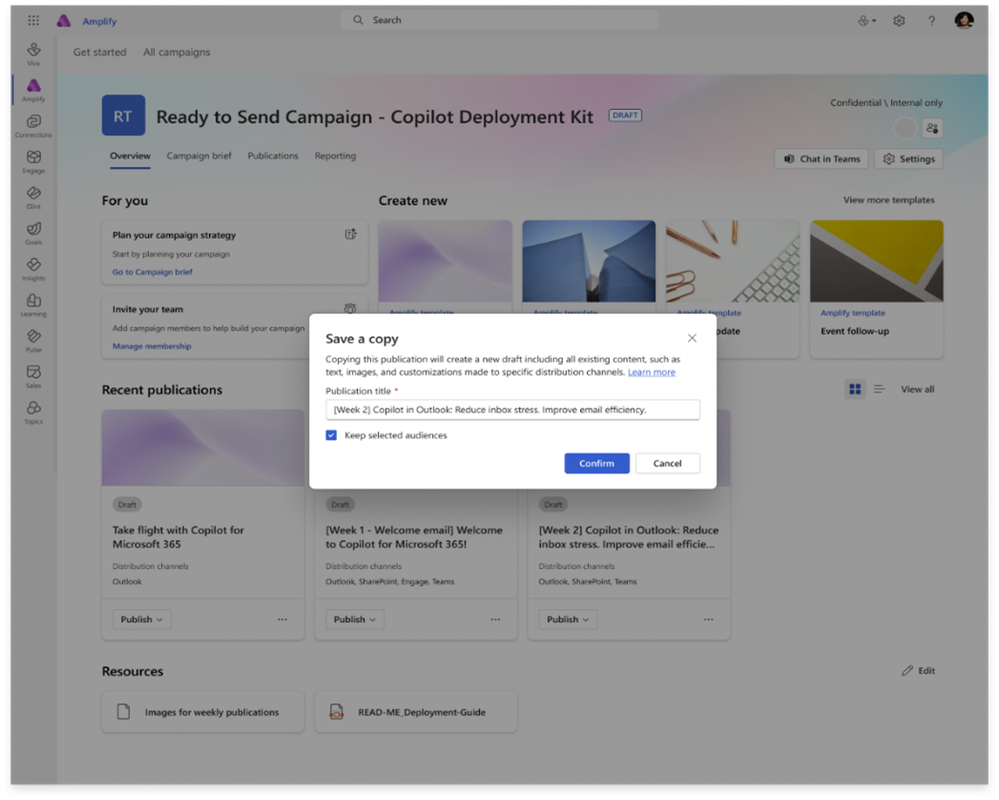This screenshot has height=800, width=999.
Task: Close the Save a copy dialog
Action: coord(692,338)
